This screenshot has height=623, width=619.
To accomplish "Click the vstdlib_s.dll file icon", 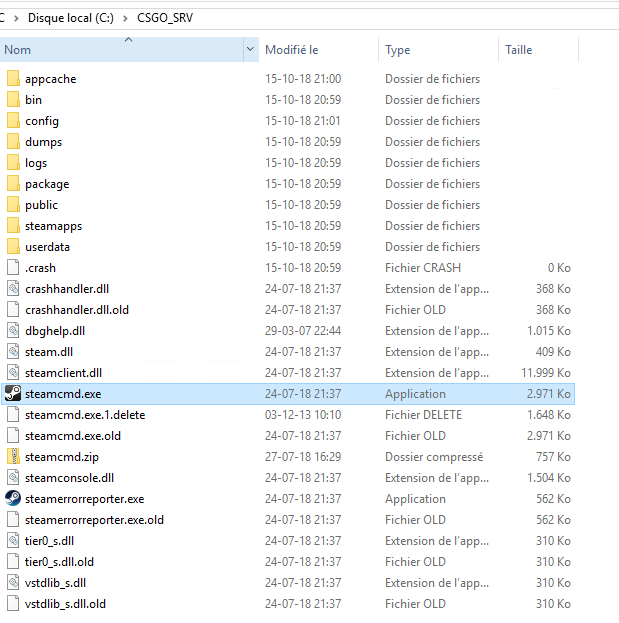I will 13,583.
